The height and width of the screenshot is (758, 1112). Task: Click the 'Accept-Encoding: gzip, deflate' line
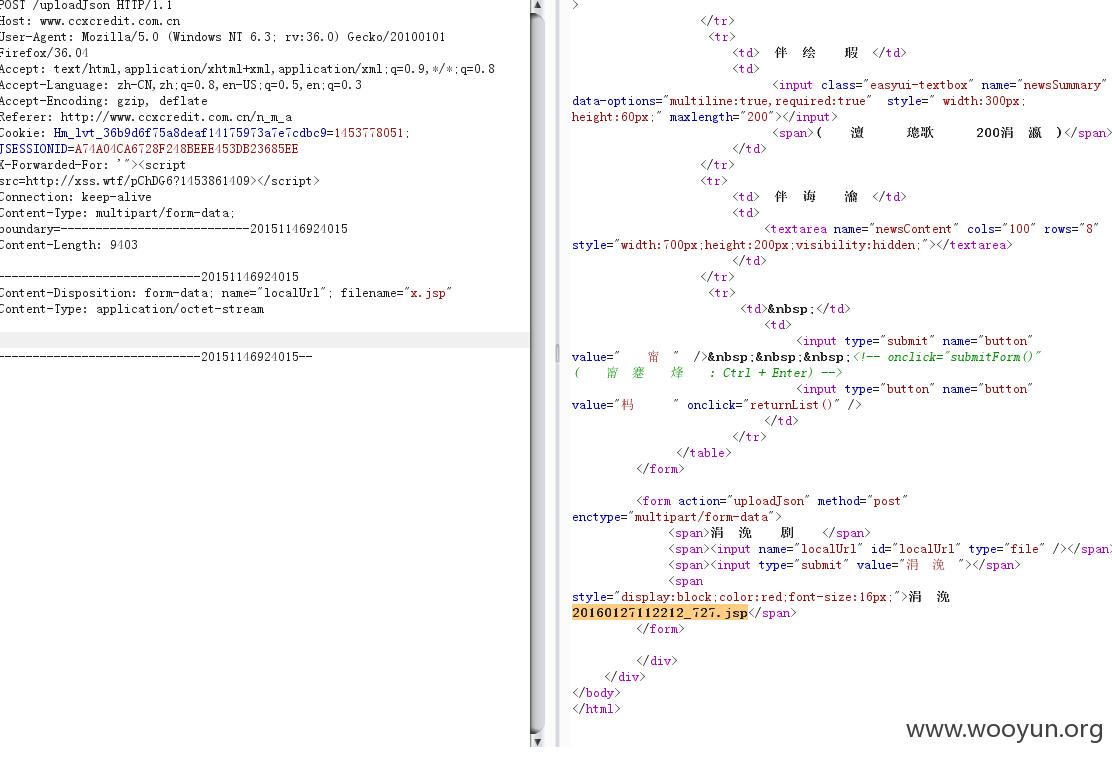[104, 101]
